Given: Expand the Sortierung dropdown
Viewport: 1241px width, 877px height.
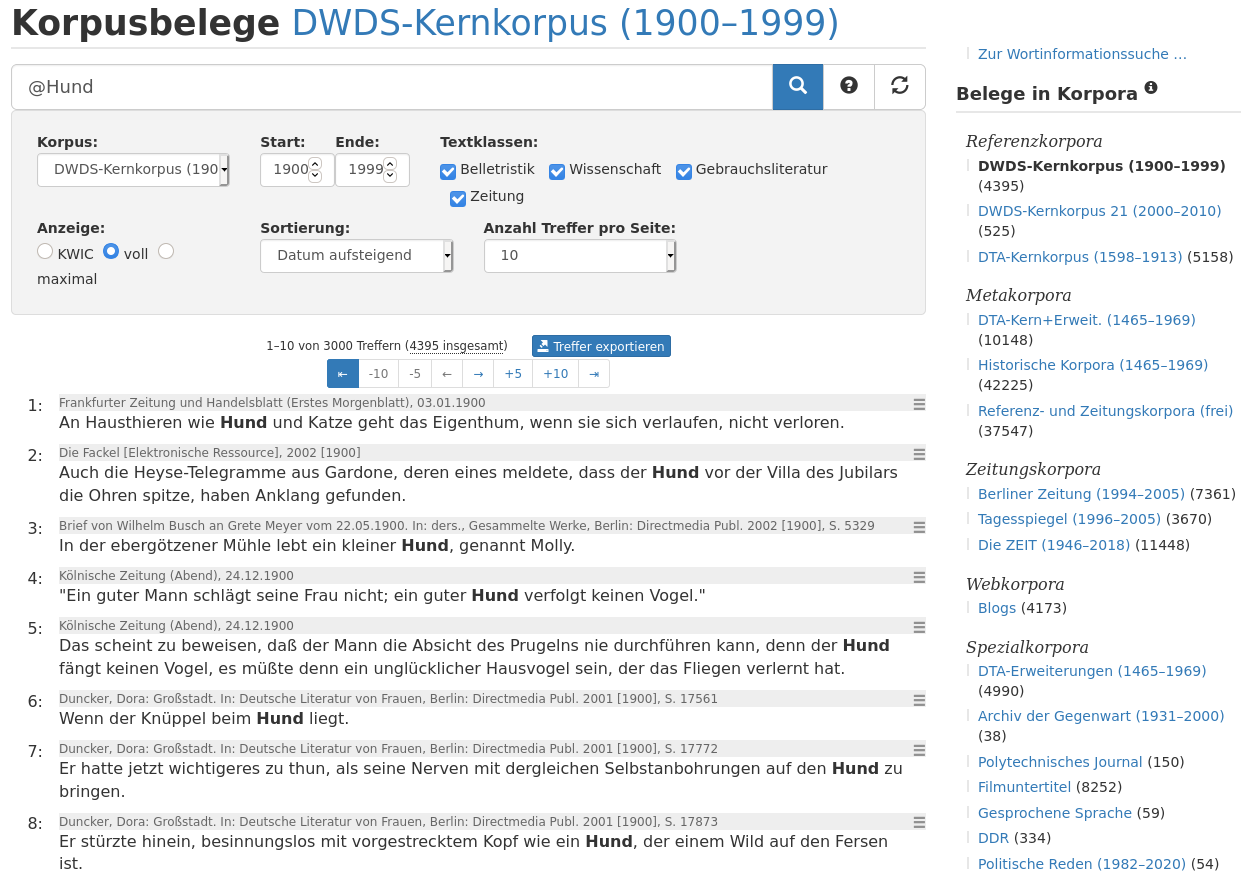Looking at the screenshot, I should [357, 256].
